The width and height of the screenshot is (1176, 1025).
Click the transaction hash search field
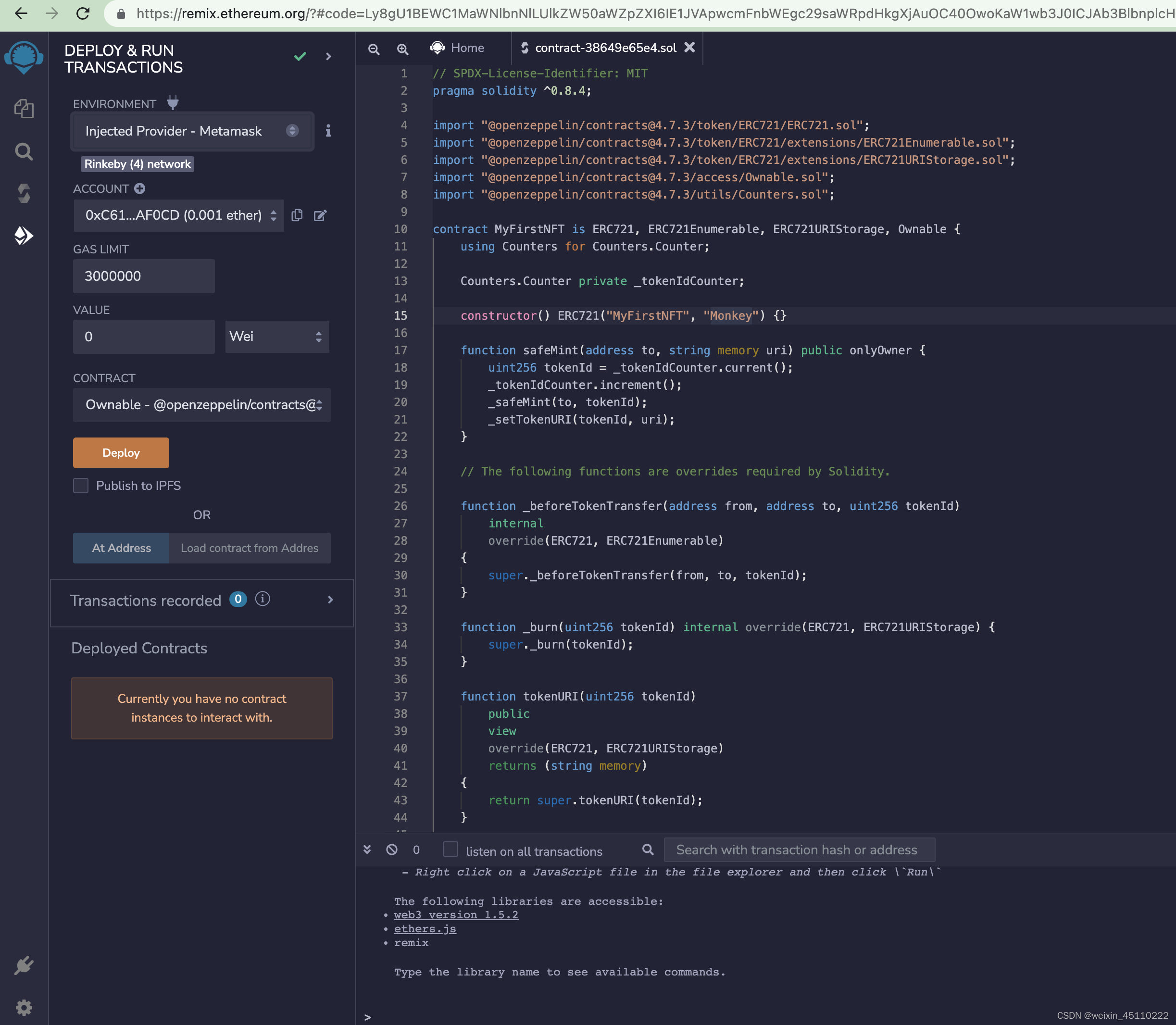pyautogui.click(x=799, y=850)
